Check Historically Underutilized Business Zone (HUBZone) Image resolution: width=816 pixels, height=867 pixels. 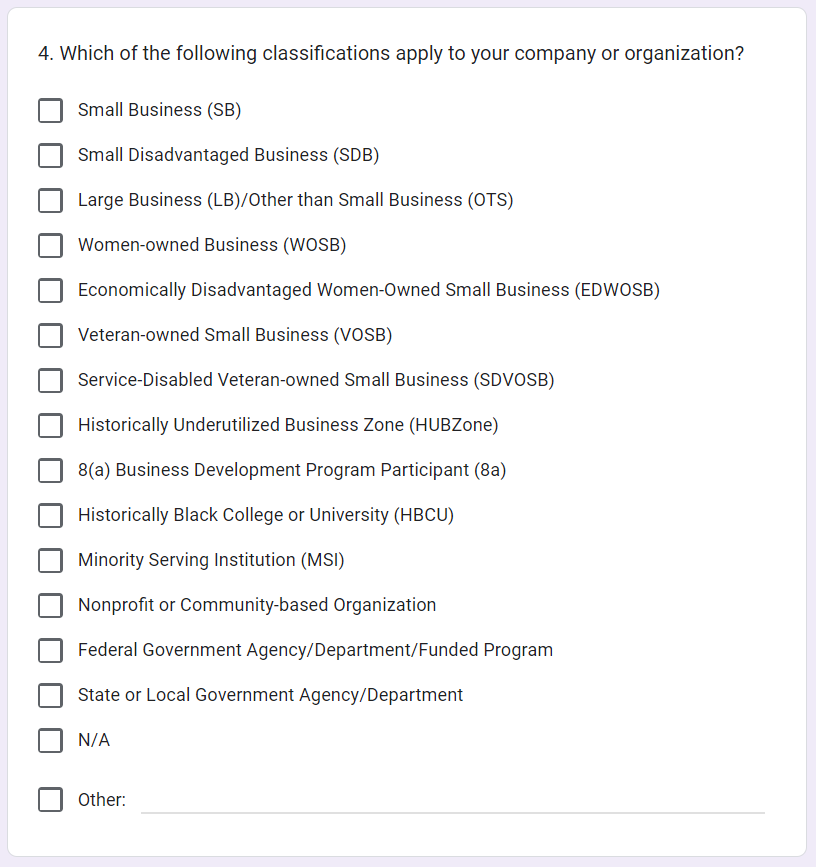(x=50, y=425)
